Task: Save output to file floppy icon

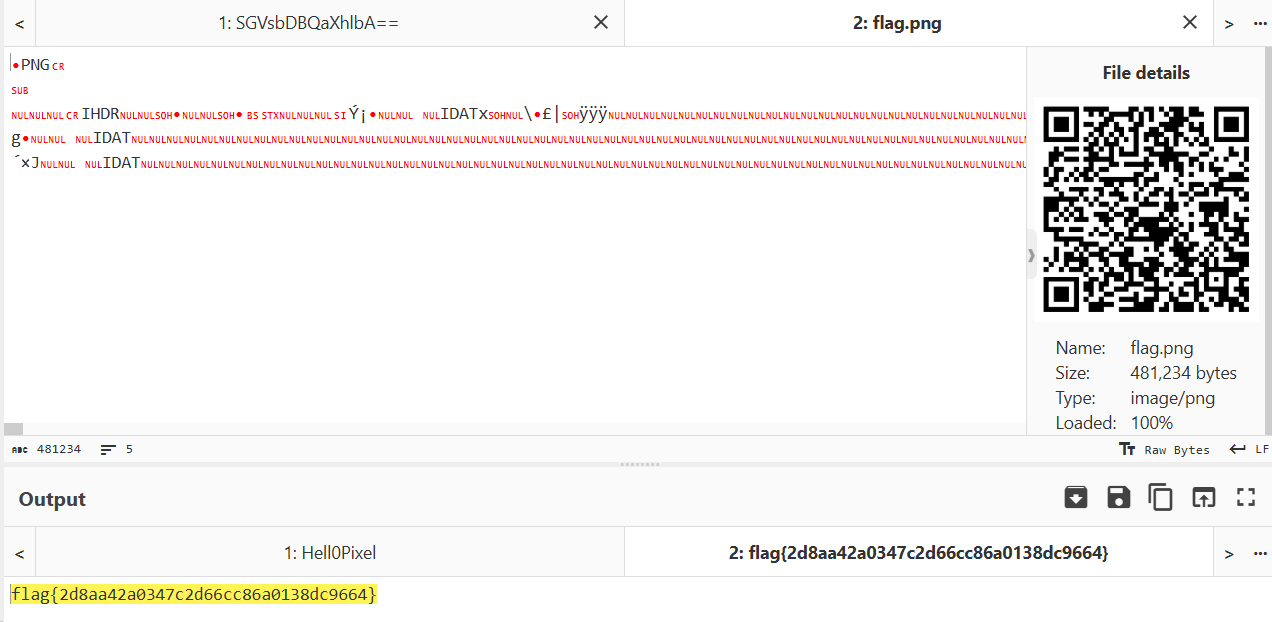Action: (1118, 497)
